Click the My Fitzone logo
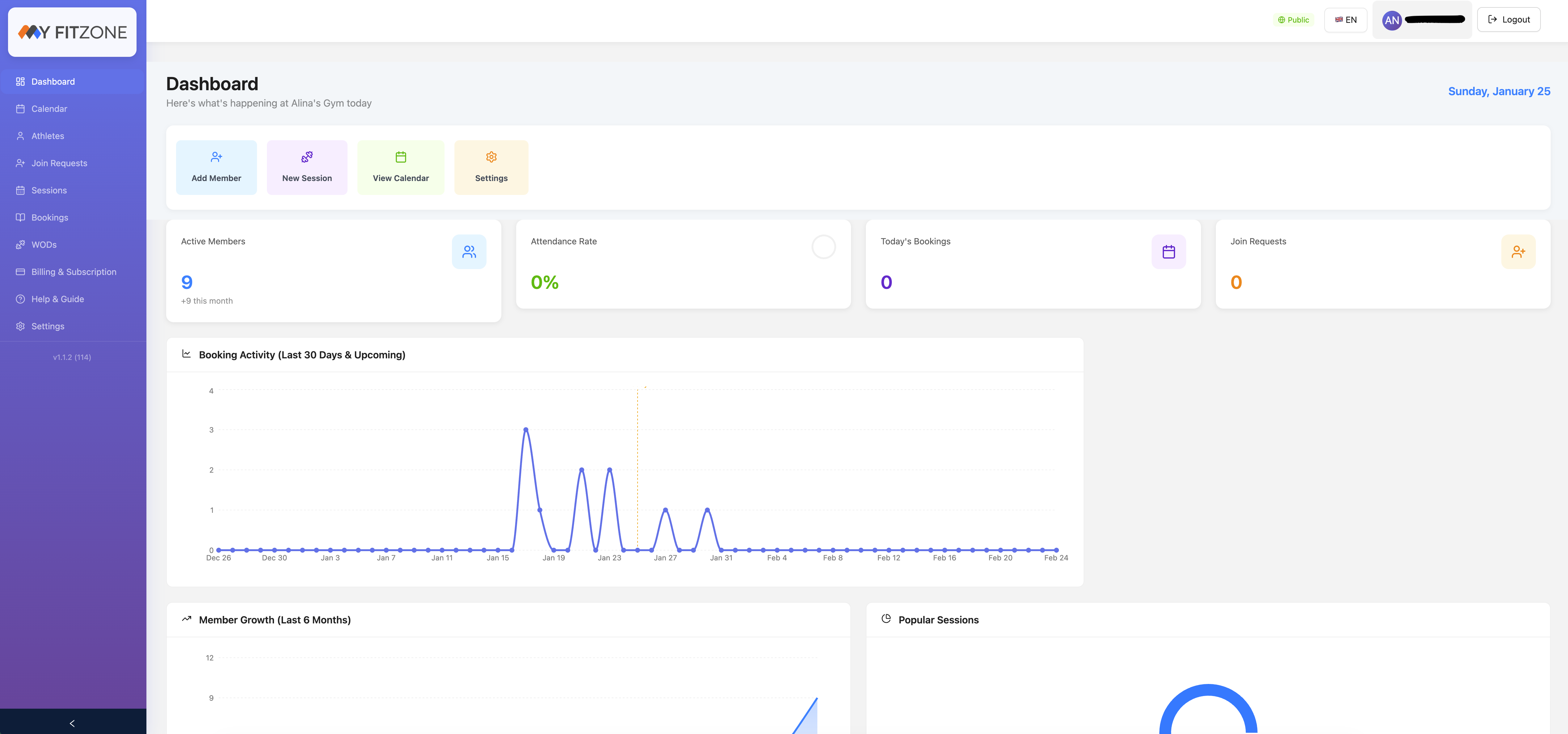Screen dimensions: 1568x734 [72, 32]
